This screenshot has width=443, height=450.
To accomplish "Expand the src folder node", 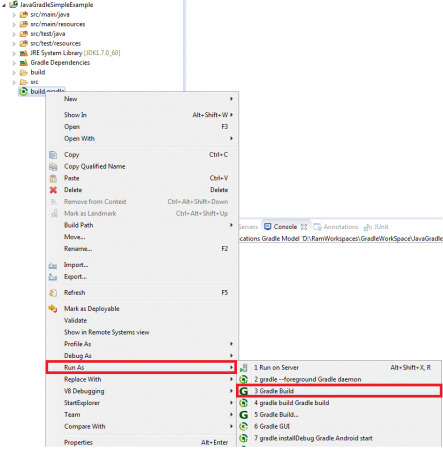I will (x=14, y=82).
